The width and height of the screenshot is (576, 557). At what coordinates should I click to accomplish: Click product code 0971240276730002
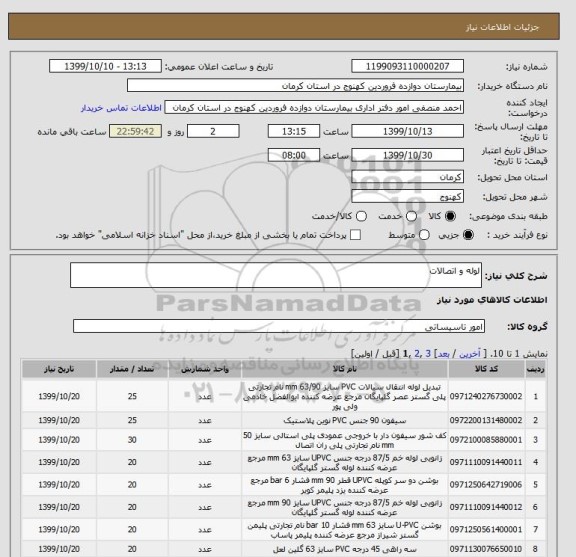(x=486, y=396)
